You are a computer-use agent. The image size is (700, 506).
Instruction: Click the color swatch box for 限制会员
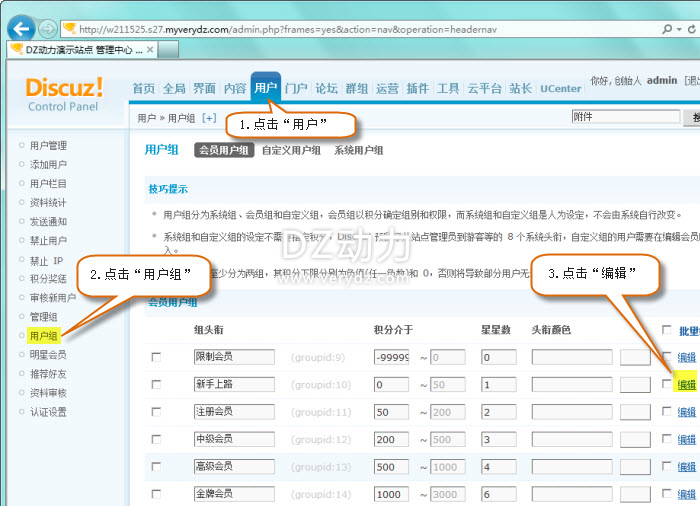pyautogui.click(x=634, y=357)
